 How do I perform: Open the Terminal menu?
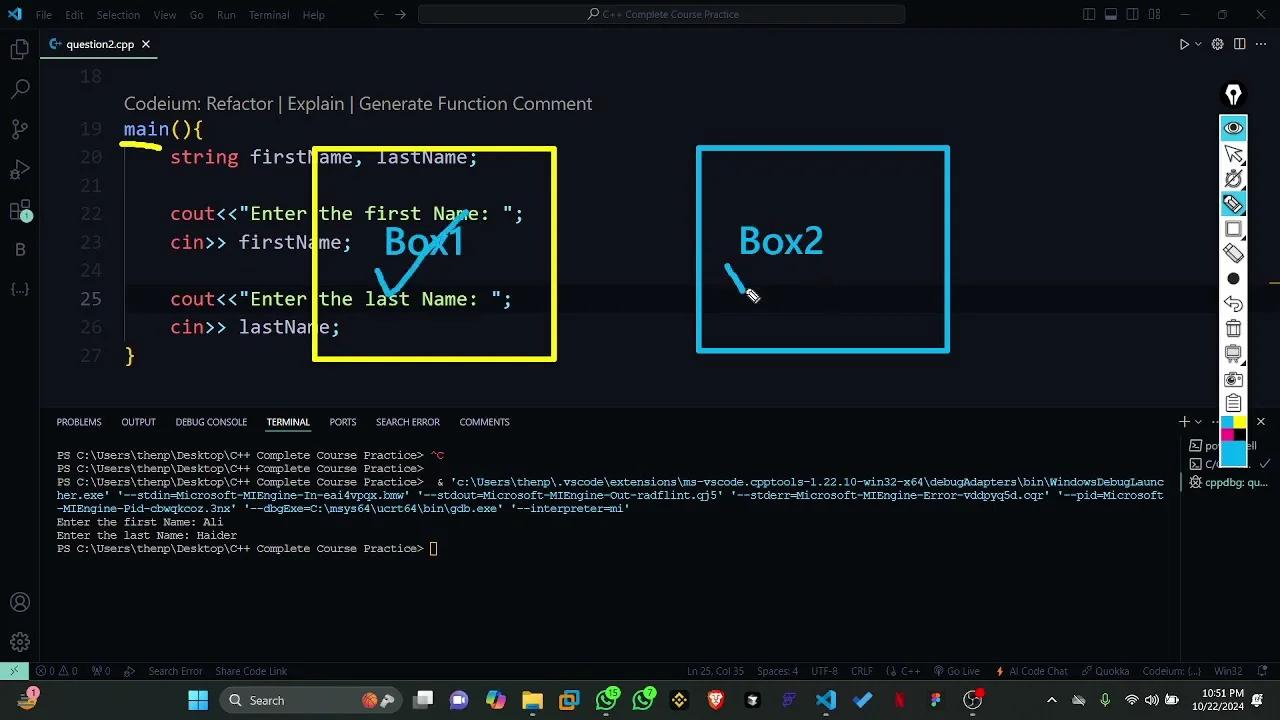[x=267, y=15]
